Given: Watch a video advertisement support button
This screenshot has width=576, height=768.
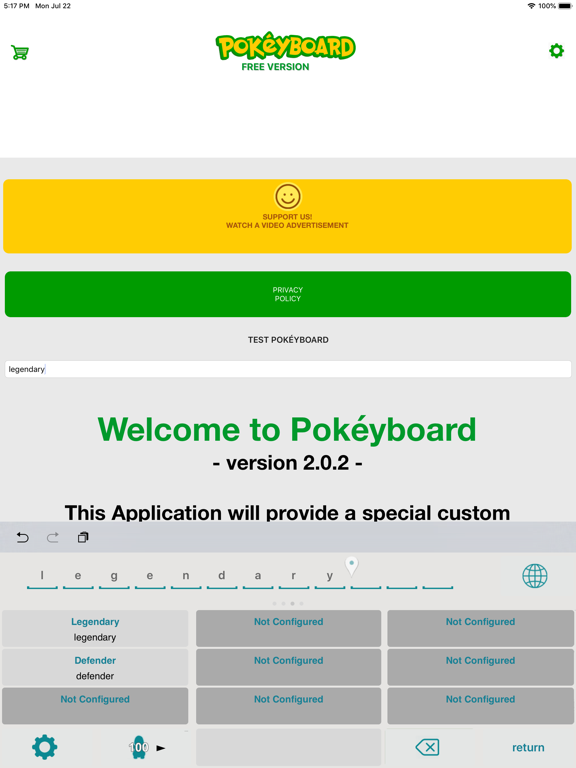Looking at the screenshot, I should point(288,216).
